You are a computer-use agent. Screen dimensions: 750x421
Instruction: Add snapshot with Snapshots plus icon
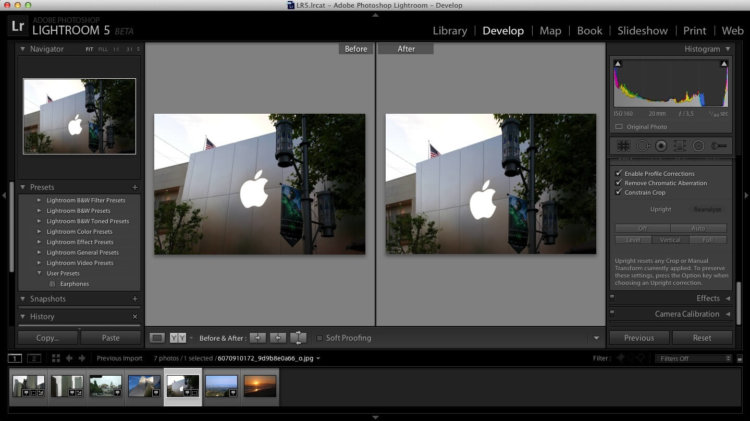click(x=135, y=299)
